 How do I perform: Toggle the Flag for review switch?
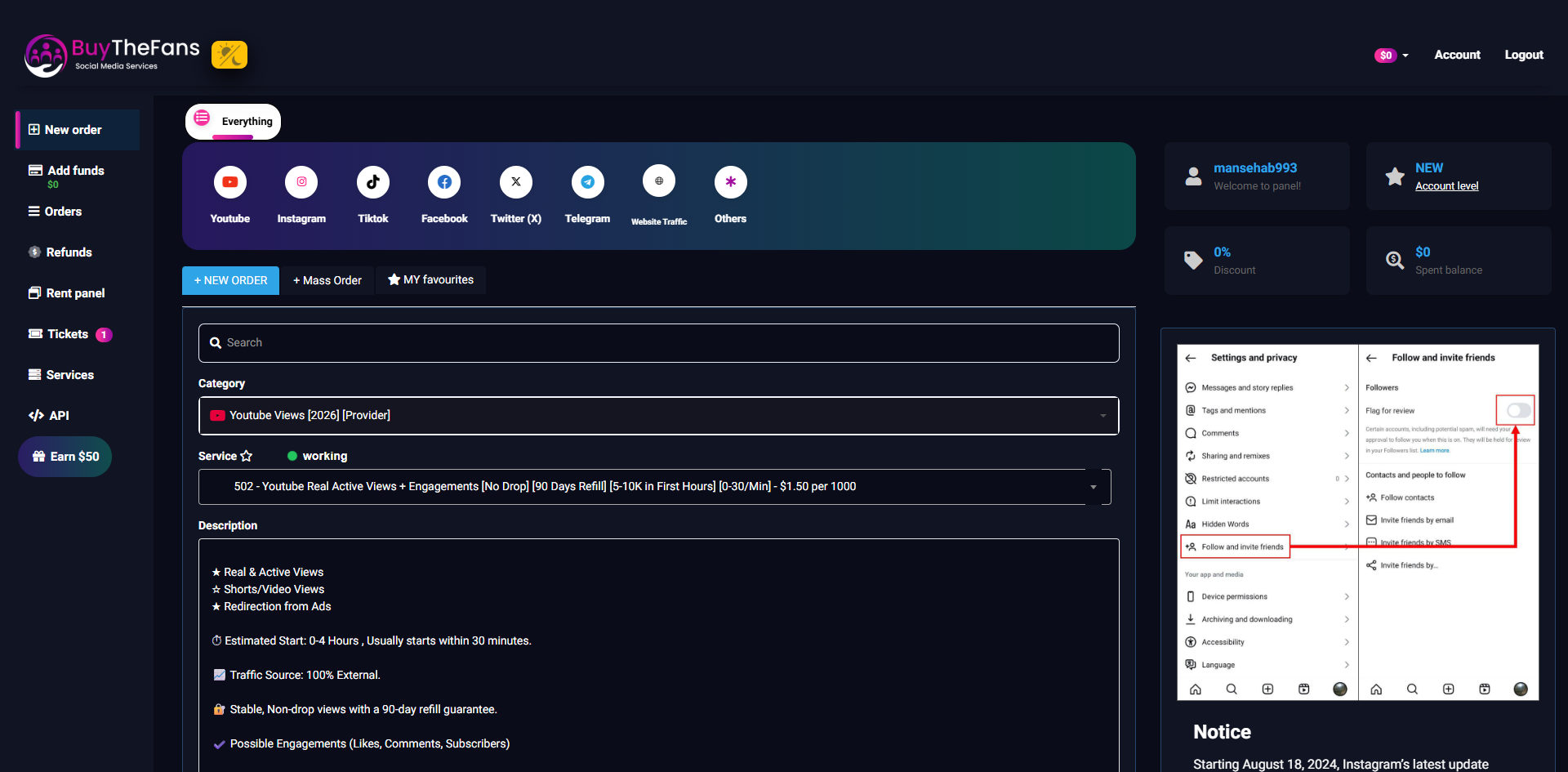tap(1516, 410)
